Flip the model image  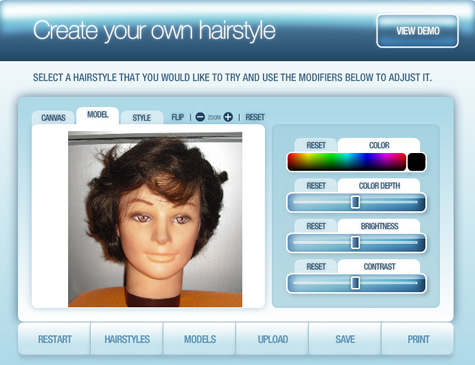coord(178,117)
